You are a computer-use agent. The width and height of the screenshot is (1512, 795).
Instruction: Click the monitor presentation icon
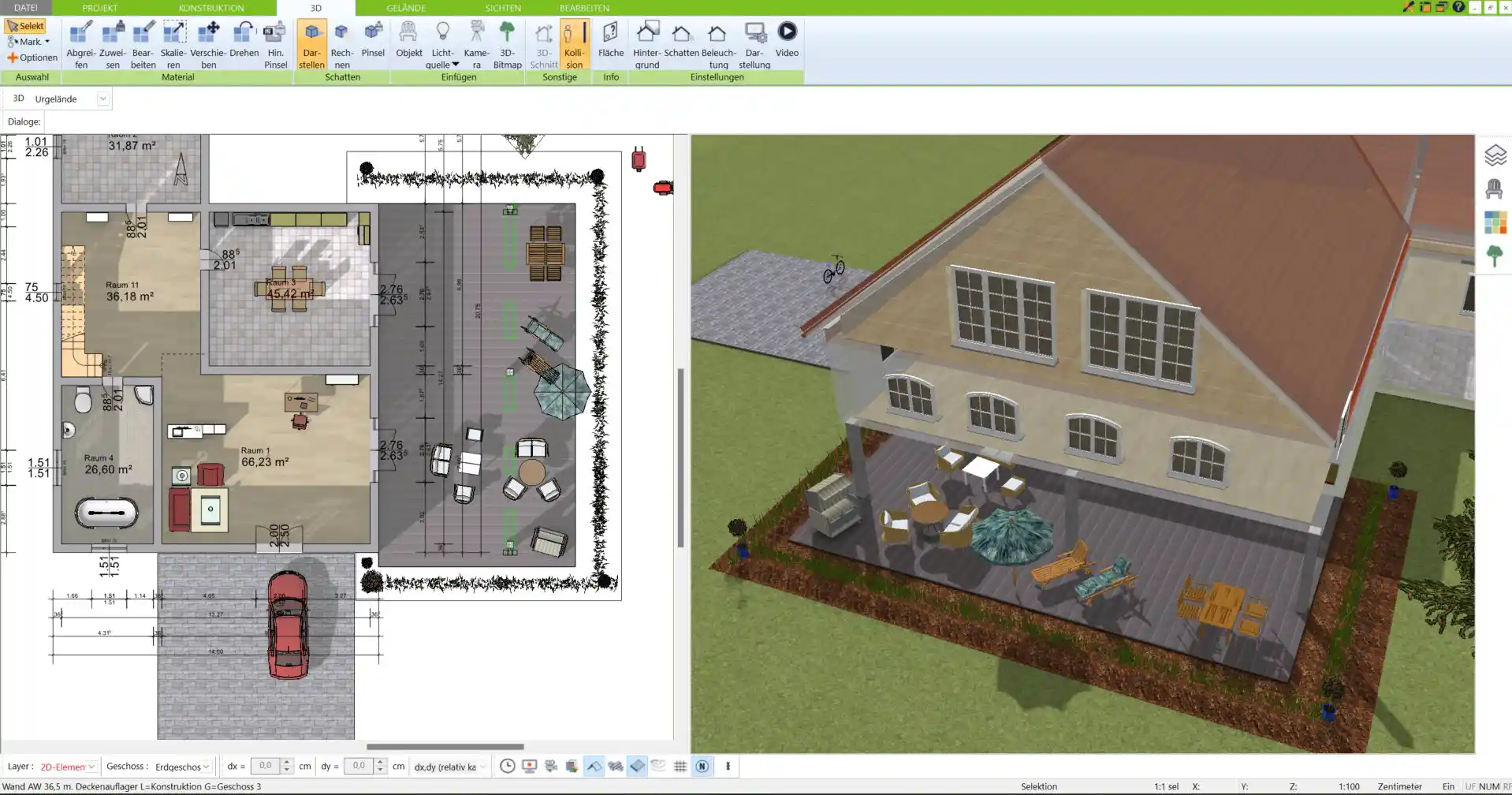pos(529,766)
